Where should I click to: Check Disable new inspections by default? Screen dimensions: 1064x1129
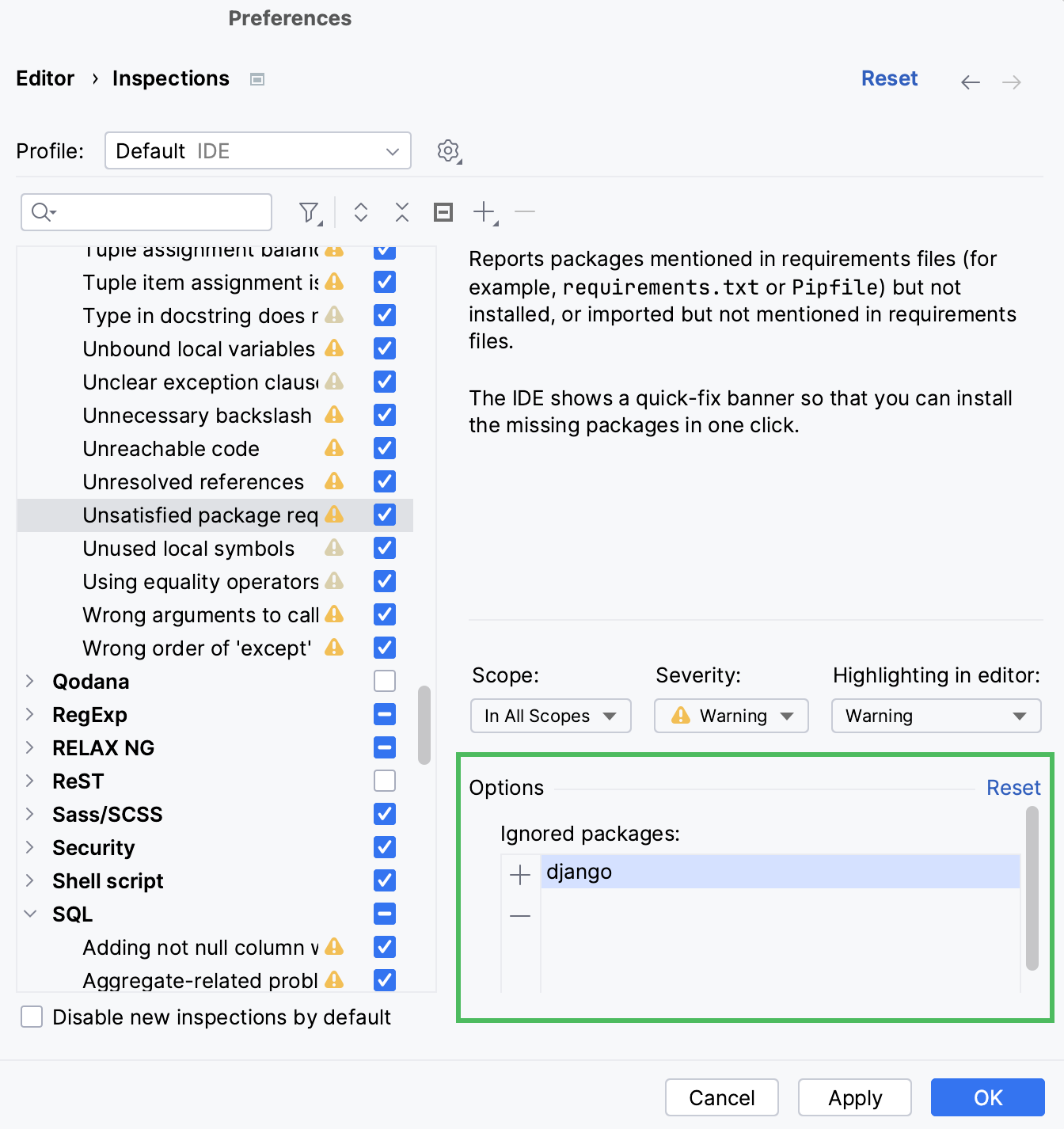(32, 1017)
